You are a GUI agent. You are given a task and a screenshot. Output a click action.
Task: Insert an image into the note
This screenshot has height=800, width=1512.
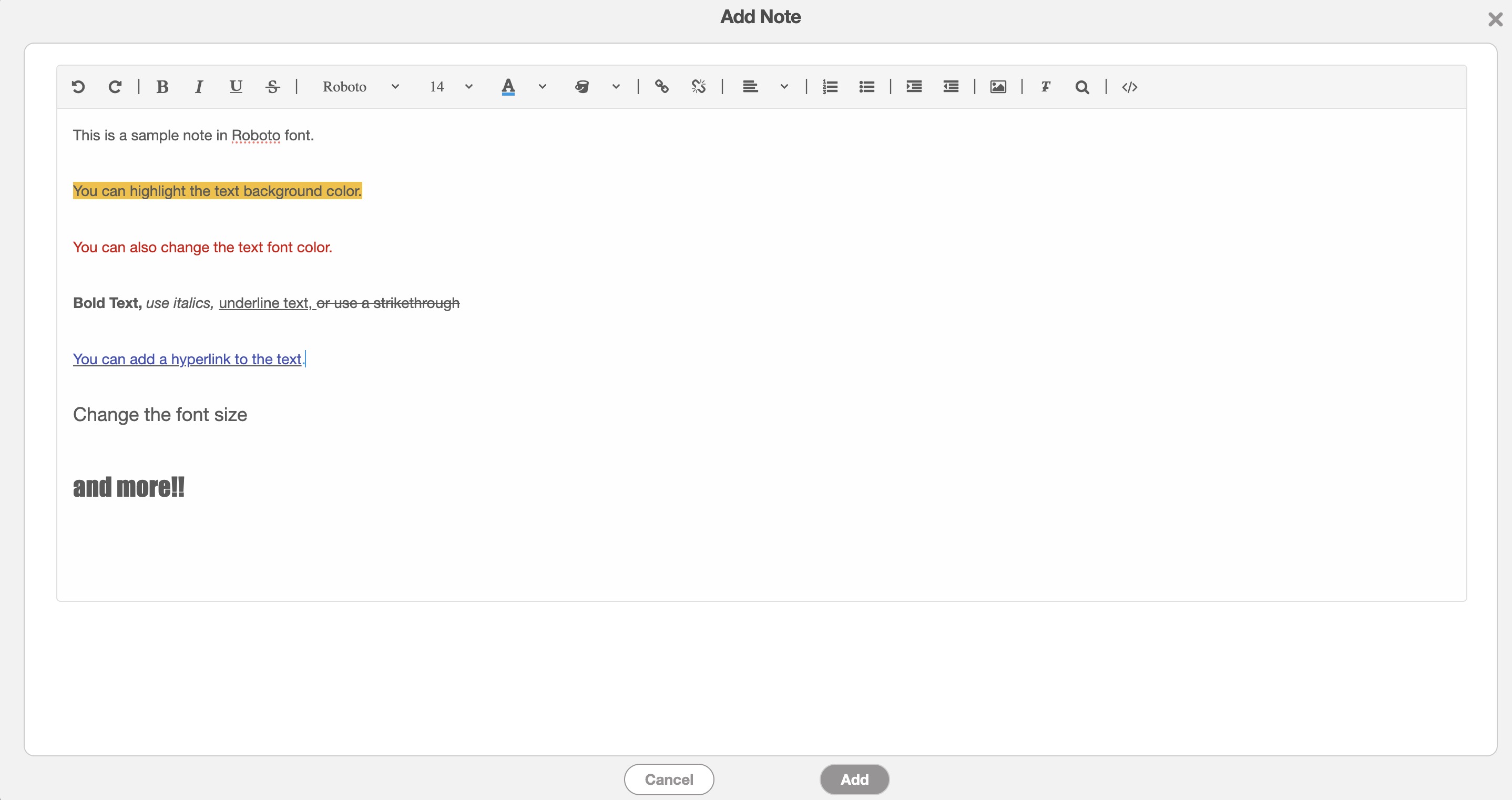coord(998,87)
